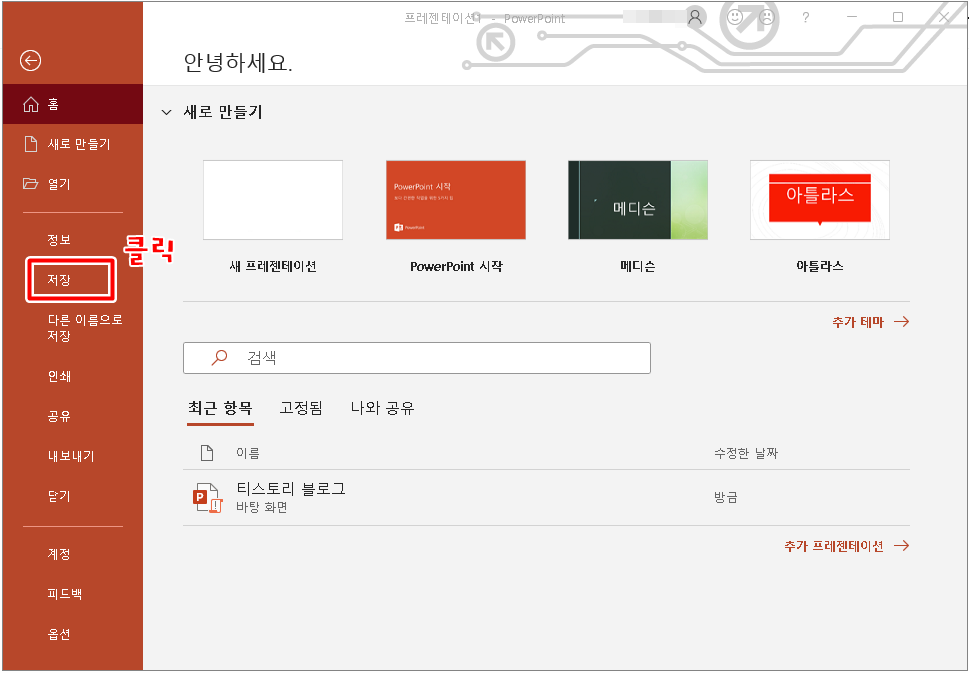
Task: Click the account profile icon in title bar
Action: pyautogui.click(x=695, y=17)
